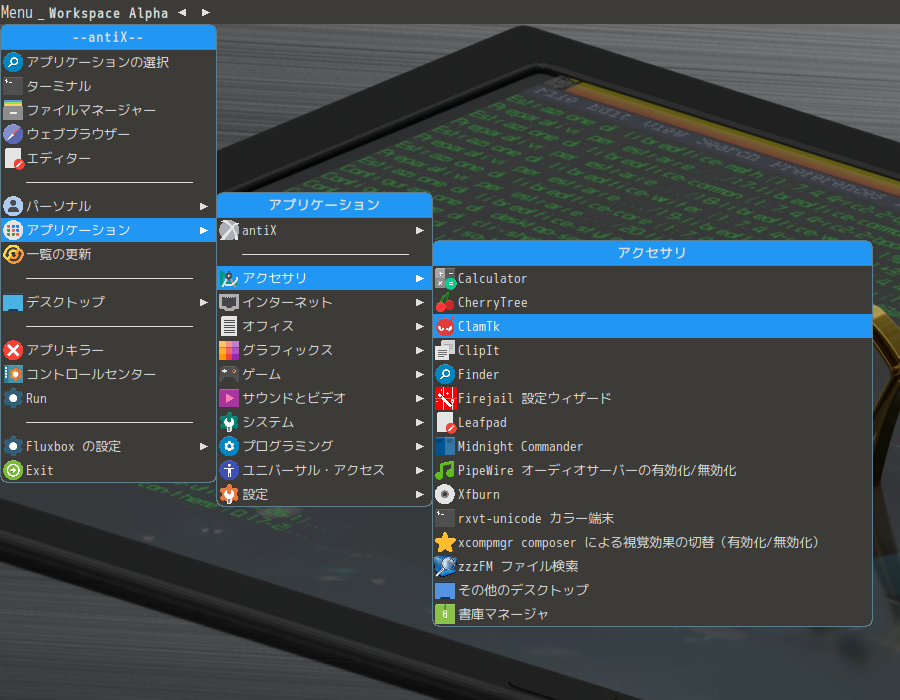This screenshot has height=700, width=900.
Task: Click the Exit green icon
Action: pyautogui.click(x=13, y=470)
